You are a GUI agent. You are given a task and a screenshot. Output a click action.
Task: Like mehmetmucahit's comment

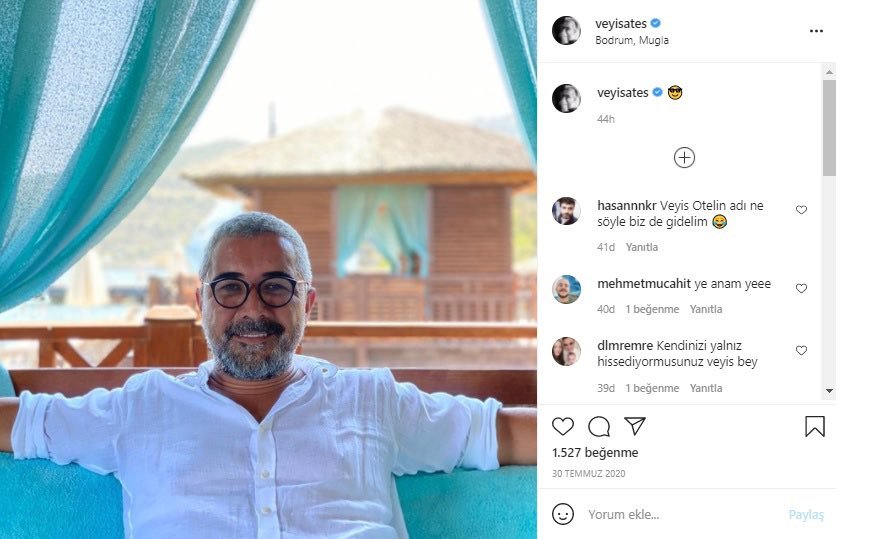(x=801, y=289)
